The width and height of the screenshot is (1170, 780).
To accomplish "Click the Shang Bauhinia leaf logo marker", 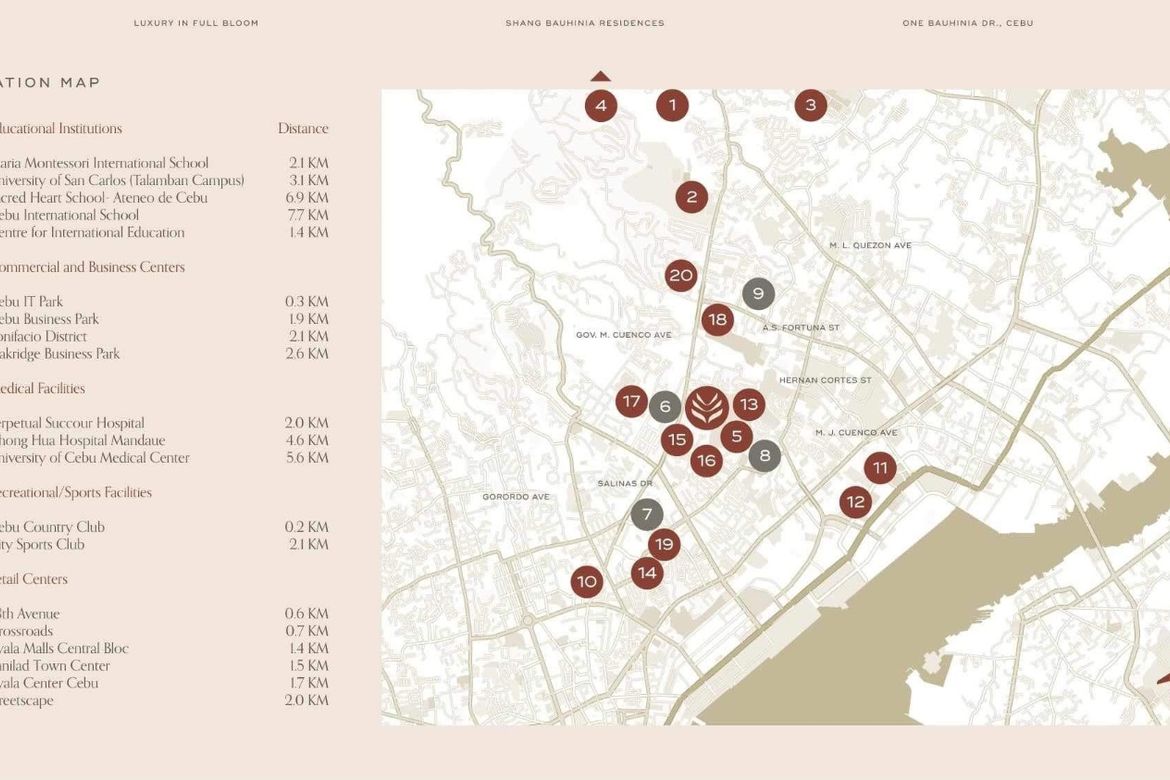I will [707, 408].
